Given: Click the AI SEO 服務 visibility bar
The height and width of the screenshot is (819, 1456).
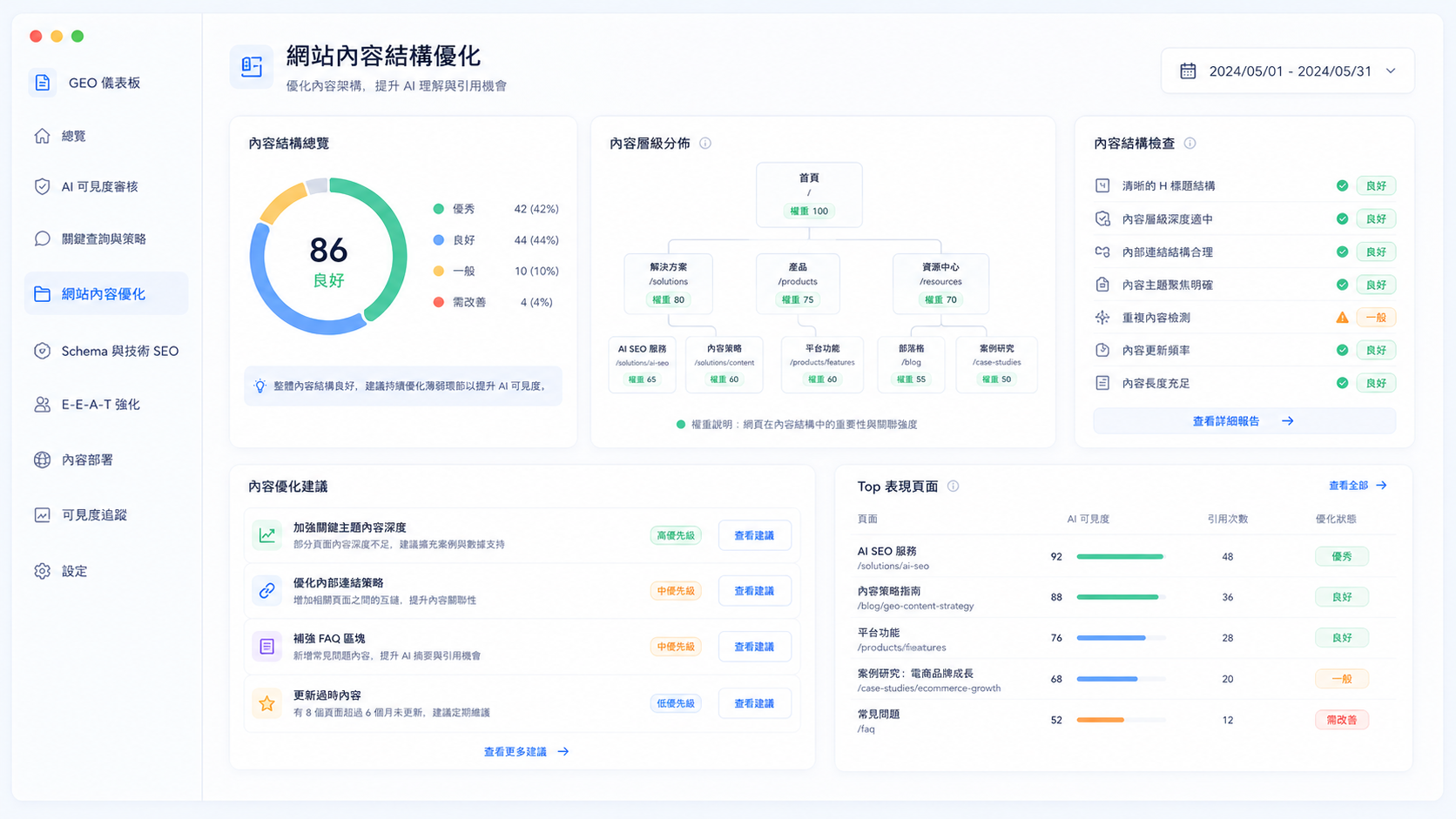Looking at the screenshot, I should [1121, 556].
